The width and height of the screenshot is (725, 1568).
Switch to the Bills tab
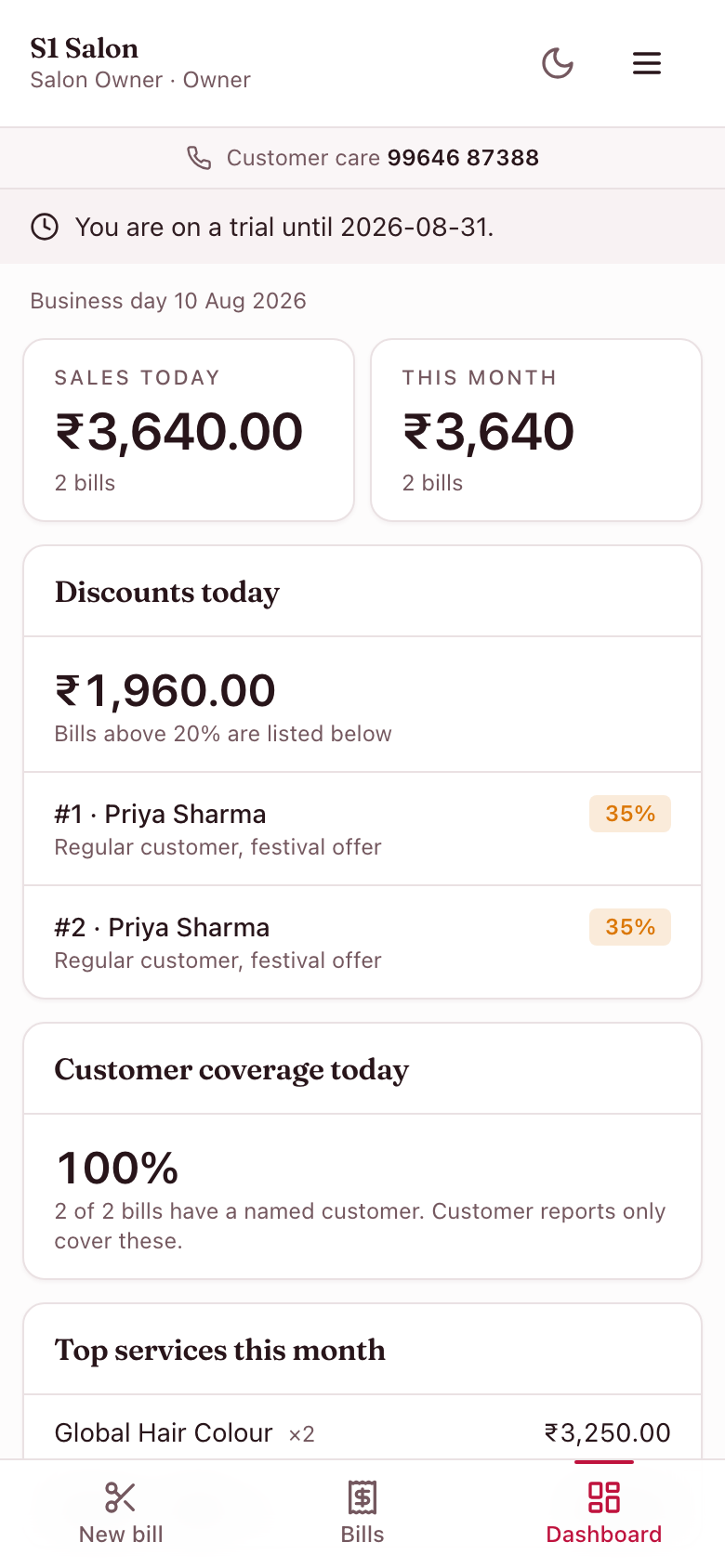pyautogui.click(x=362, y=1514)
